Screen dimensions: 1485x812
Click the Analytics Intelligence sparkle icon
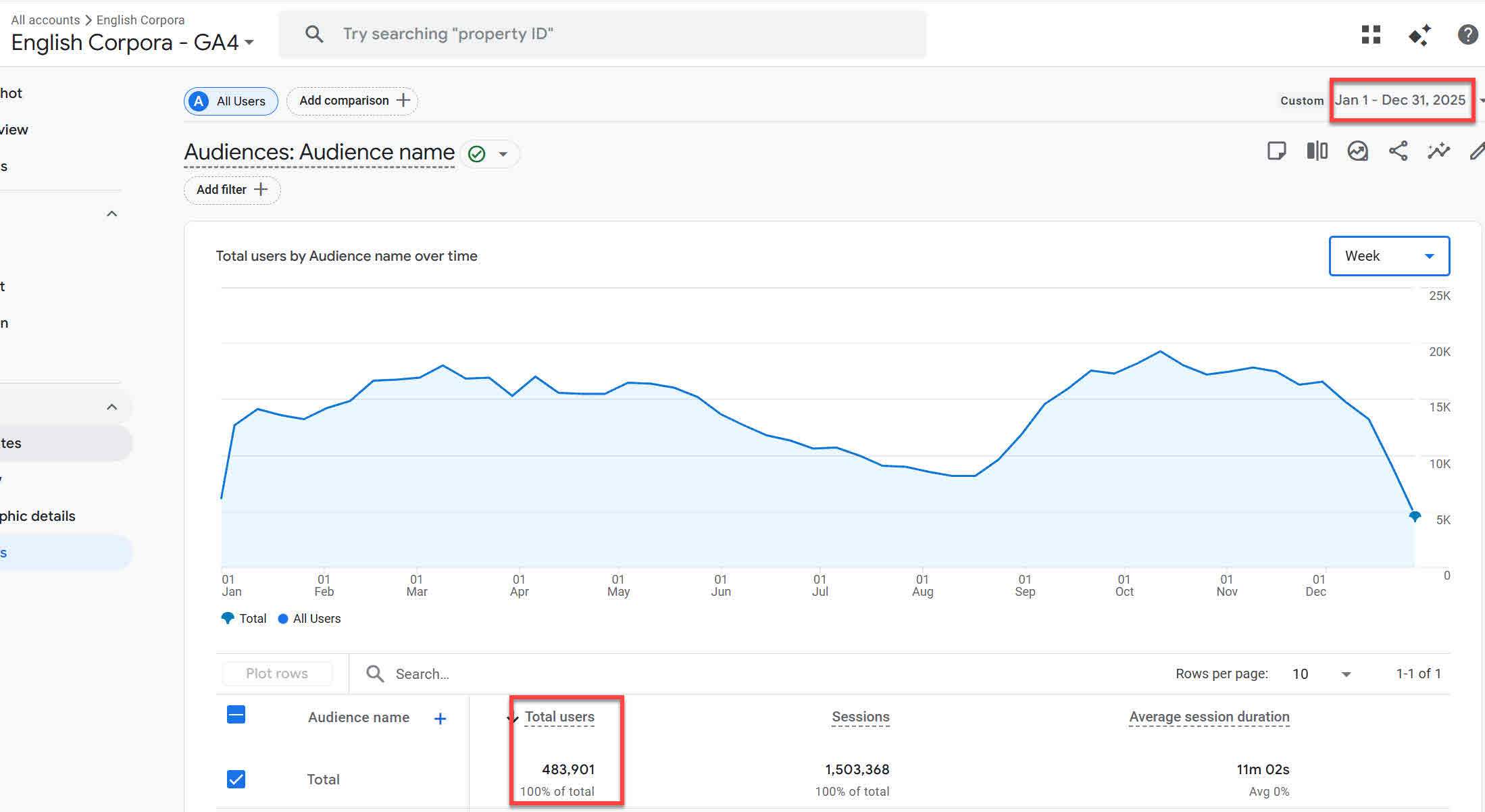[x=1419, y=34]
